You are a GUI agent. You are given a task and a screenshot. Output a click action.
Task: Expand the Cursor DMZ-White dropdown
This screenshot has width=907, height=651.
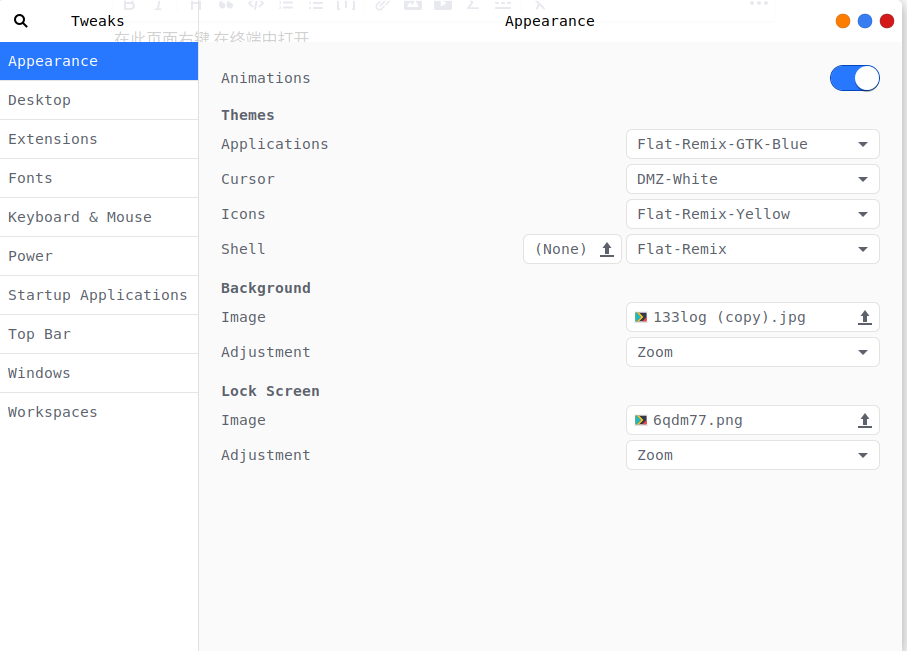752,179
